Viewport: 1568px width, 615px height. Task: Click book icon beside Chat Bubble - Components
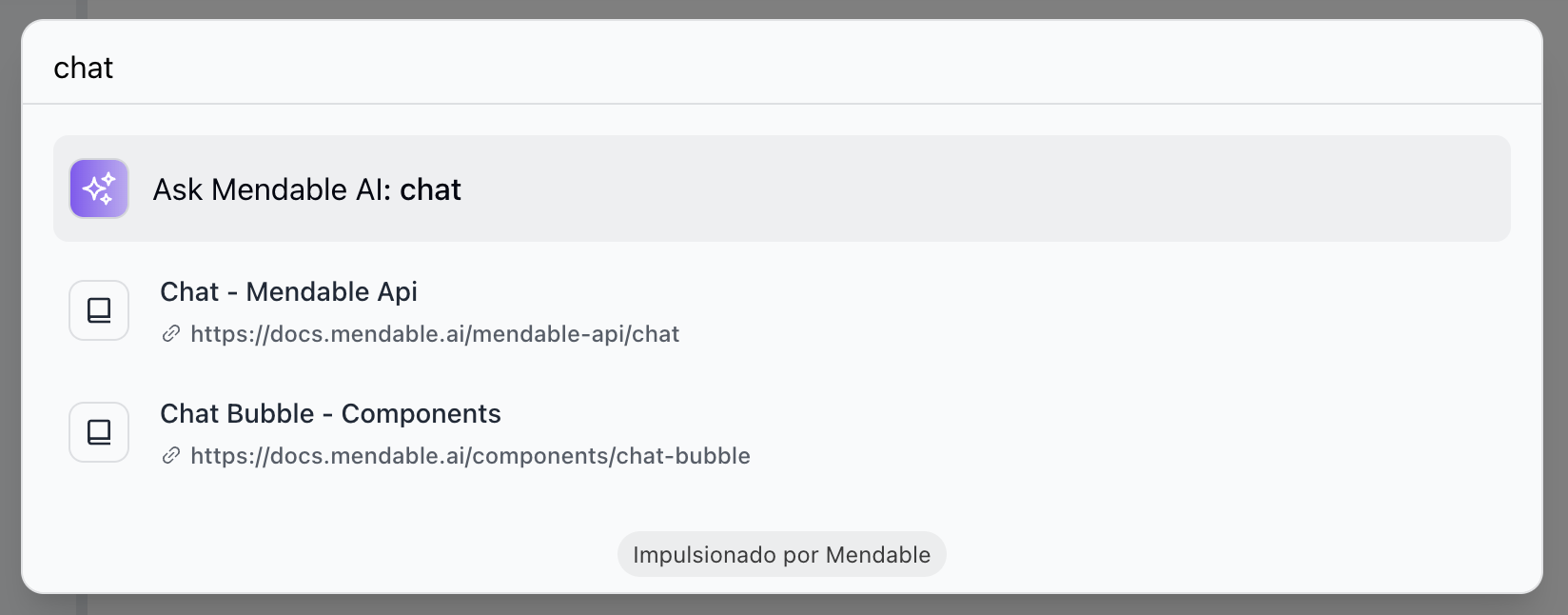coord(99,432)
